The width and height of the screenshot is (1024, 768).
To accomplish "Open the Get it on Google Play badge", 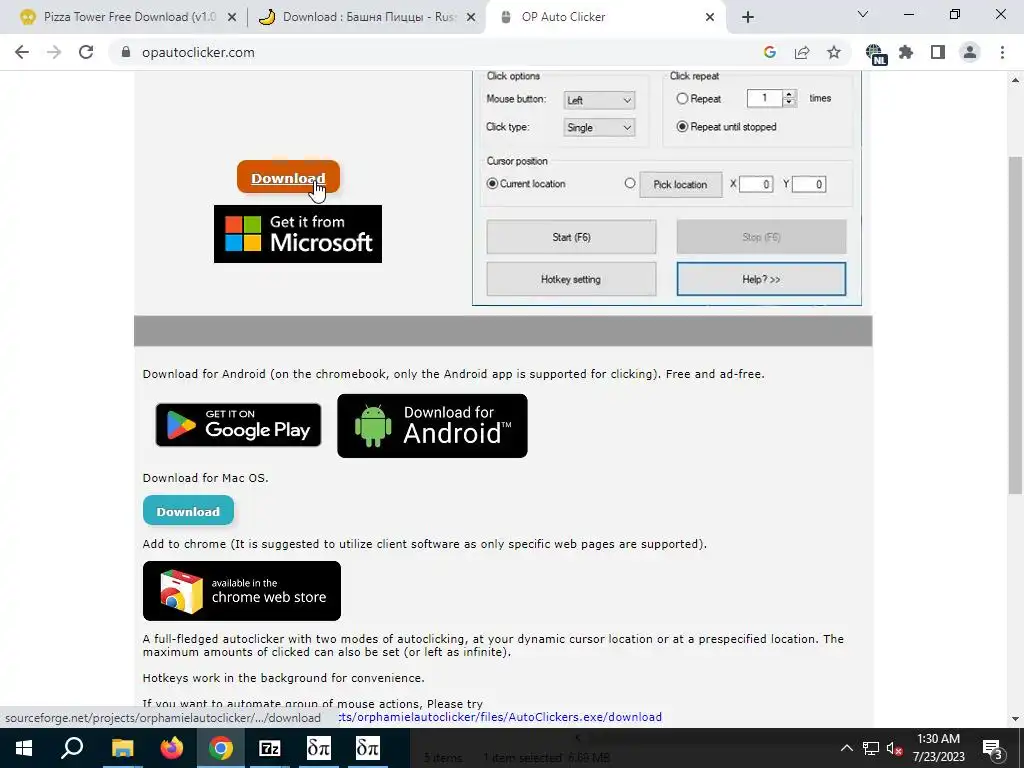I will click(238, 425).
